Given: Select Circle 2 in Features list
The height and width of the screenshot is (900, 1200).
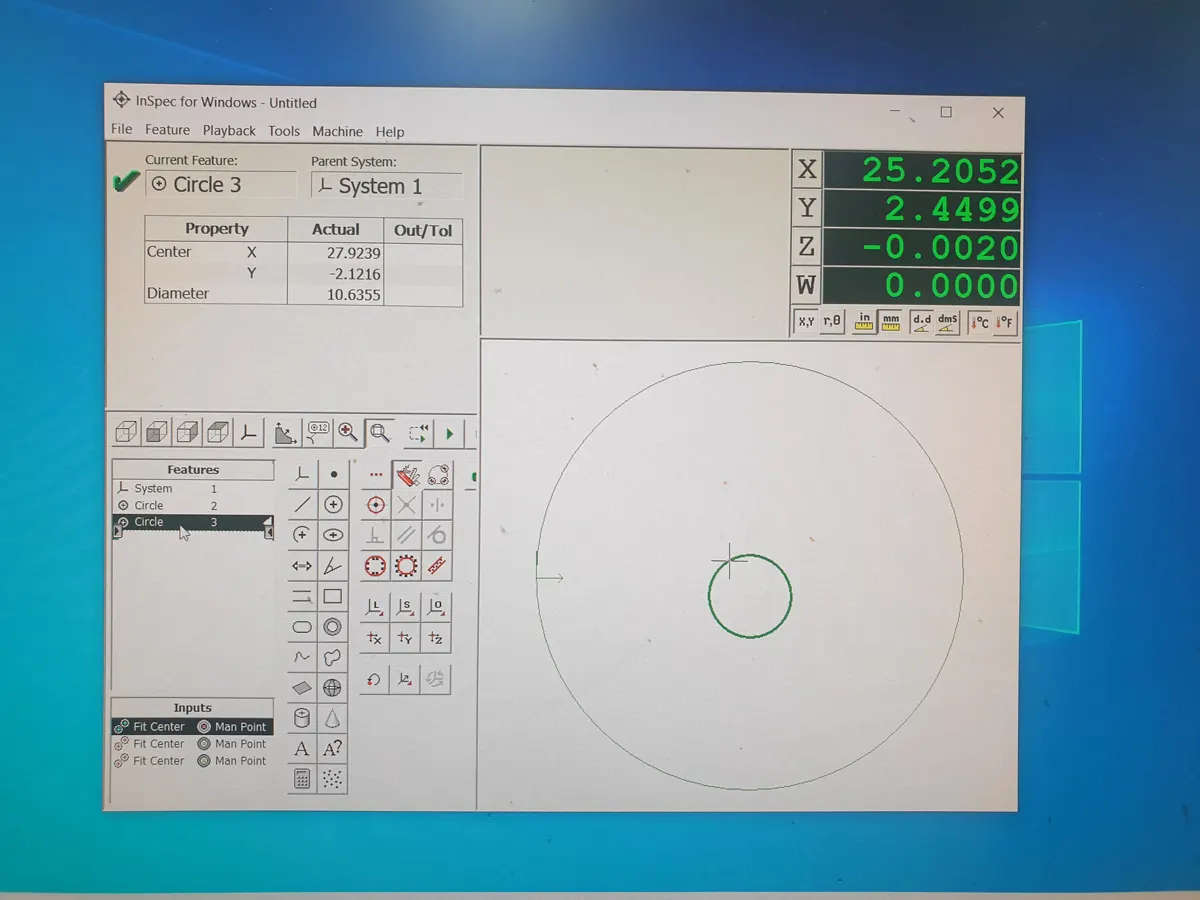Looking at the screenshot, I should click(149, 505).
